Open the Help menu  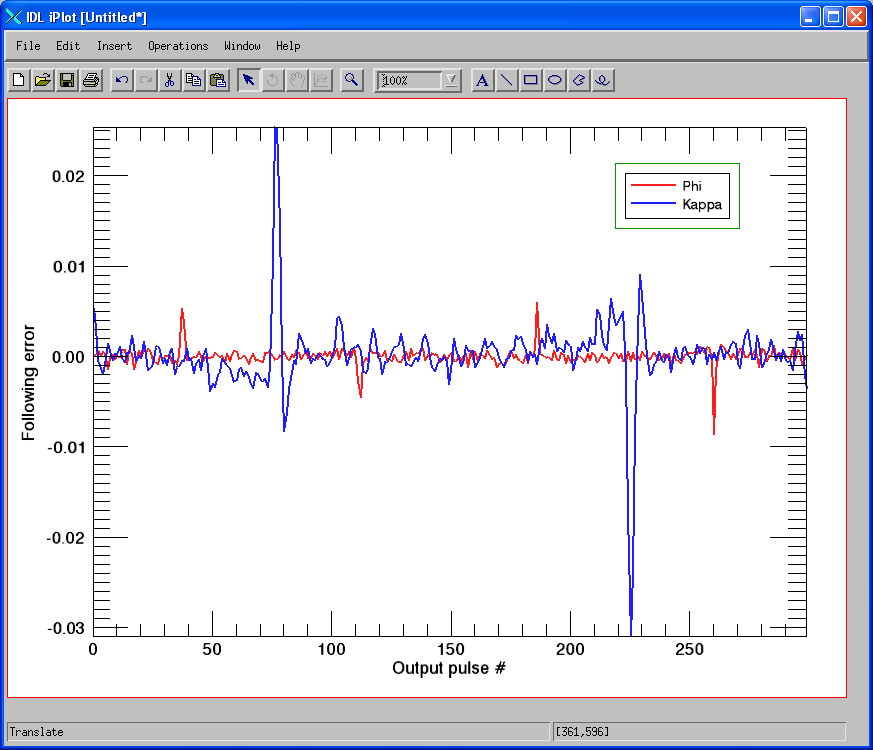pos(288,46)
